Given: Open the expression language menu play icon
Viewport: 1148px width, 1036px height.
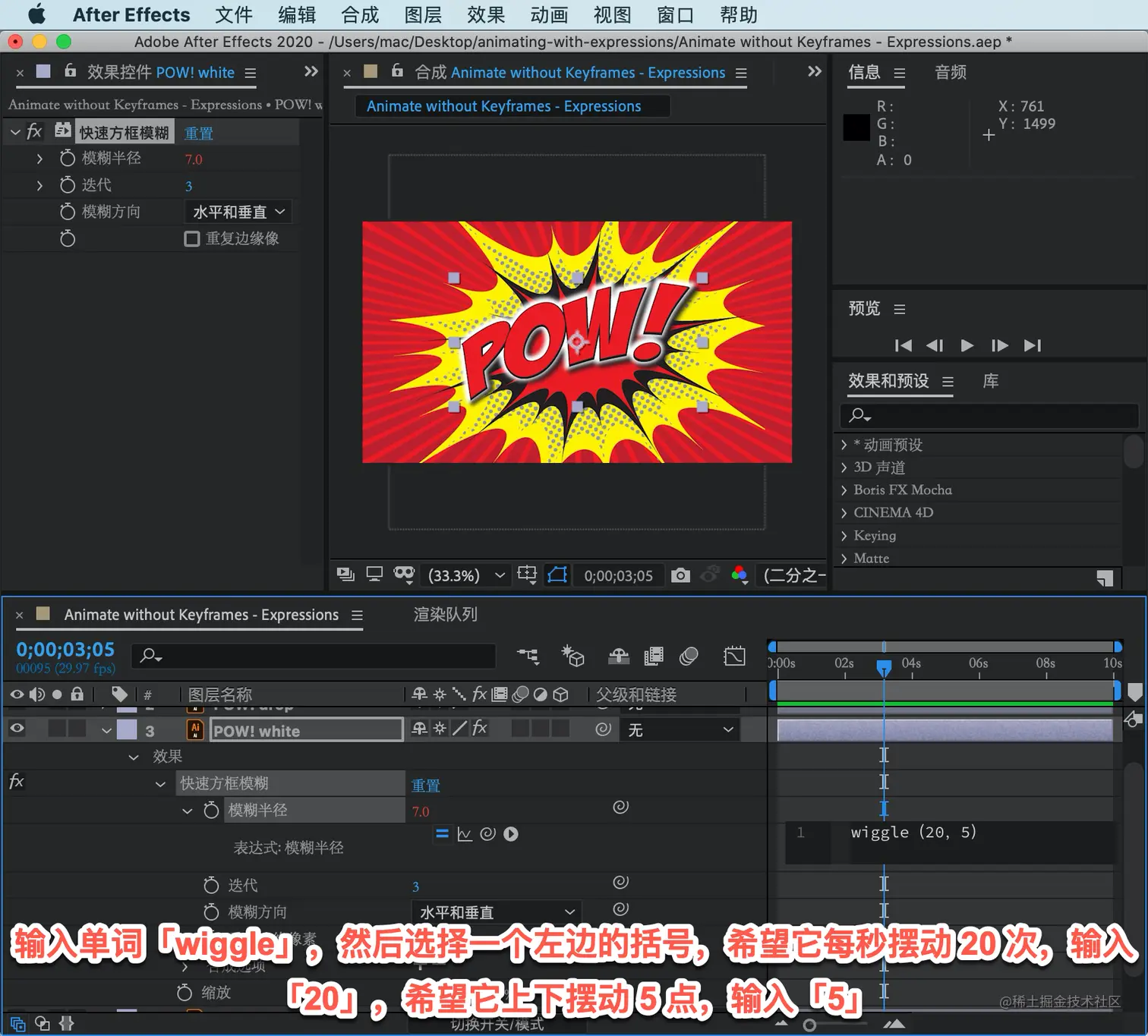Looking at the screenshot, I should [x=511, y=834].
